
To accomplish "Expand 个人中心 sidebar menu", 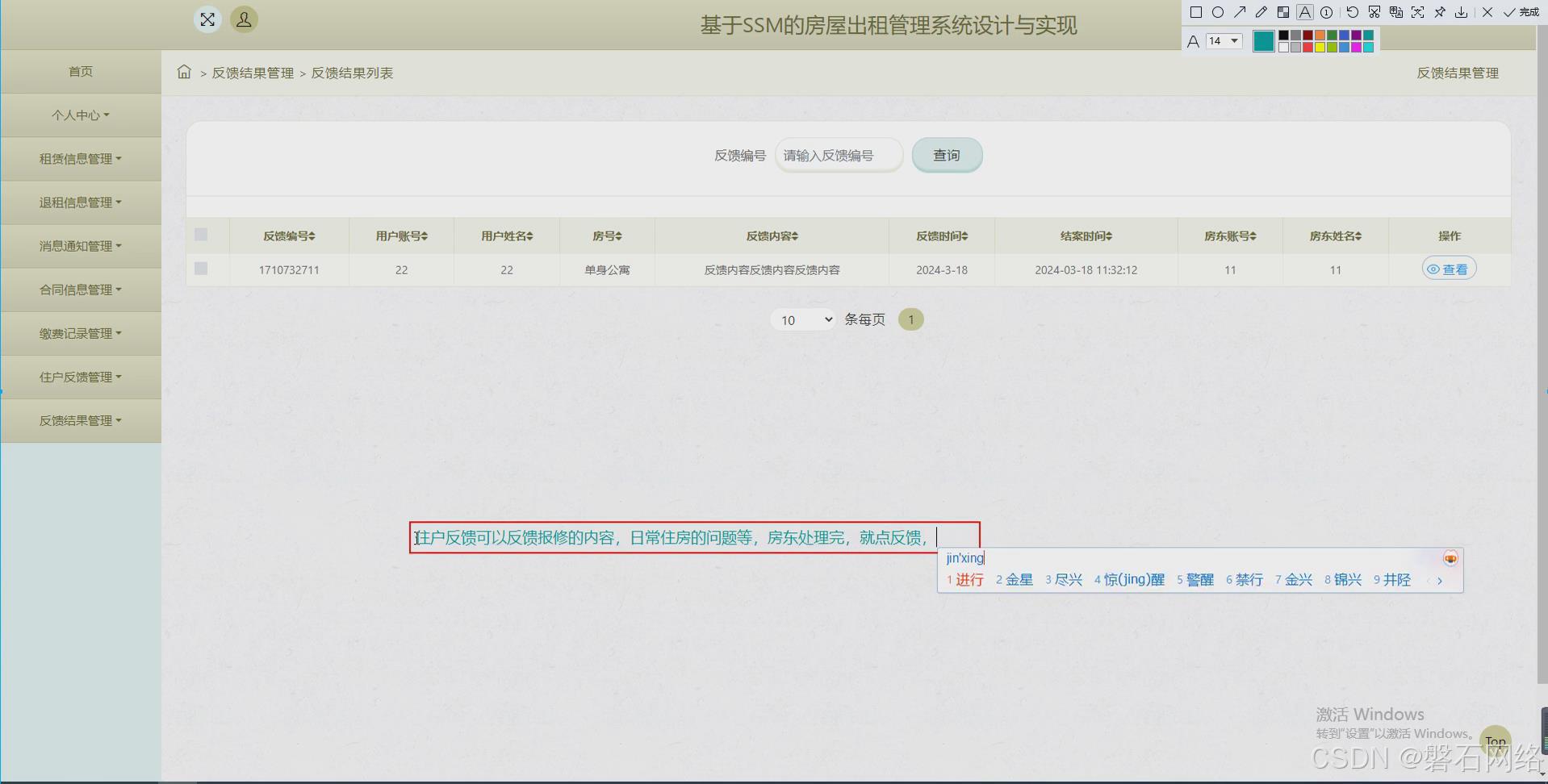I will [x=81, y=115].
